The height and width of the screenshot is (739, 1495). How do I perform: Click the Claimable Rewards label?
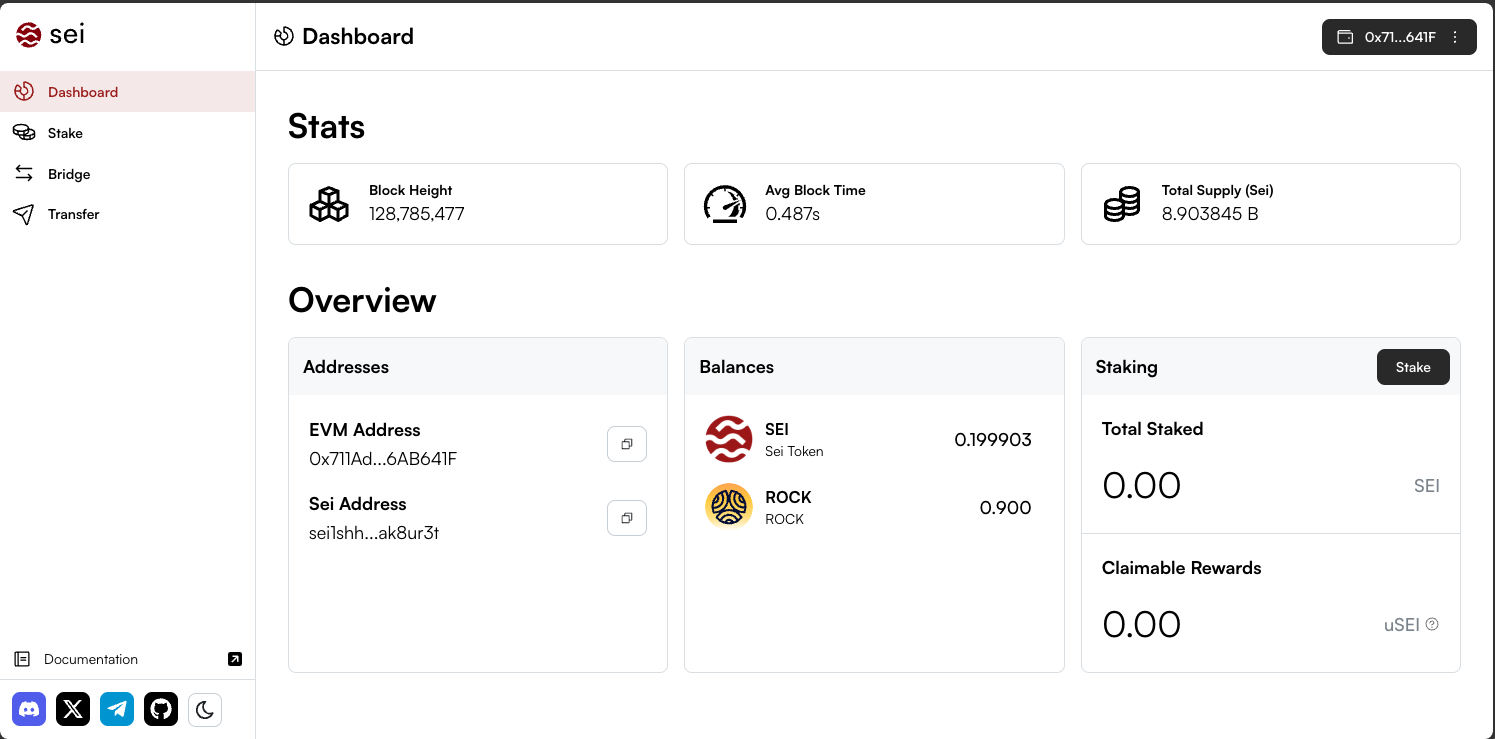(1181, 568)
